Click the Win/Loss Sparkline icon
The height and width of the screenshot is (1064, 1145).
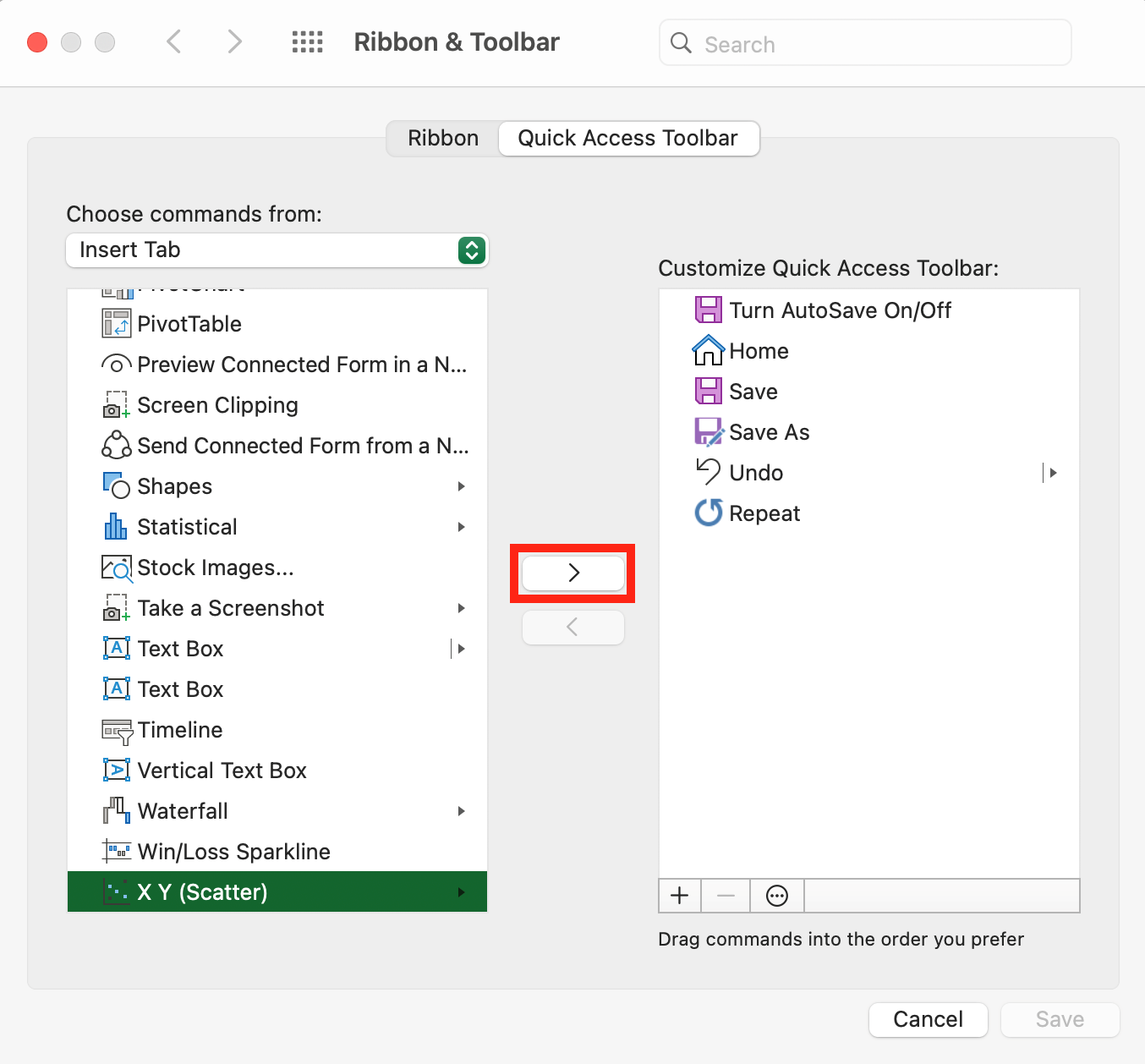pyautogui.click(x=117, y=852)
